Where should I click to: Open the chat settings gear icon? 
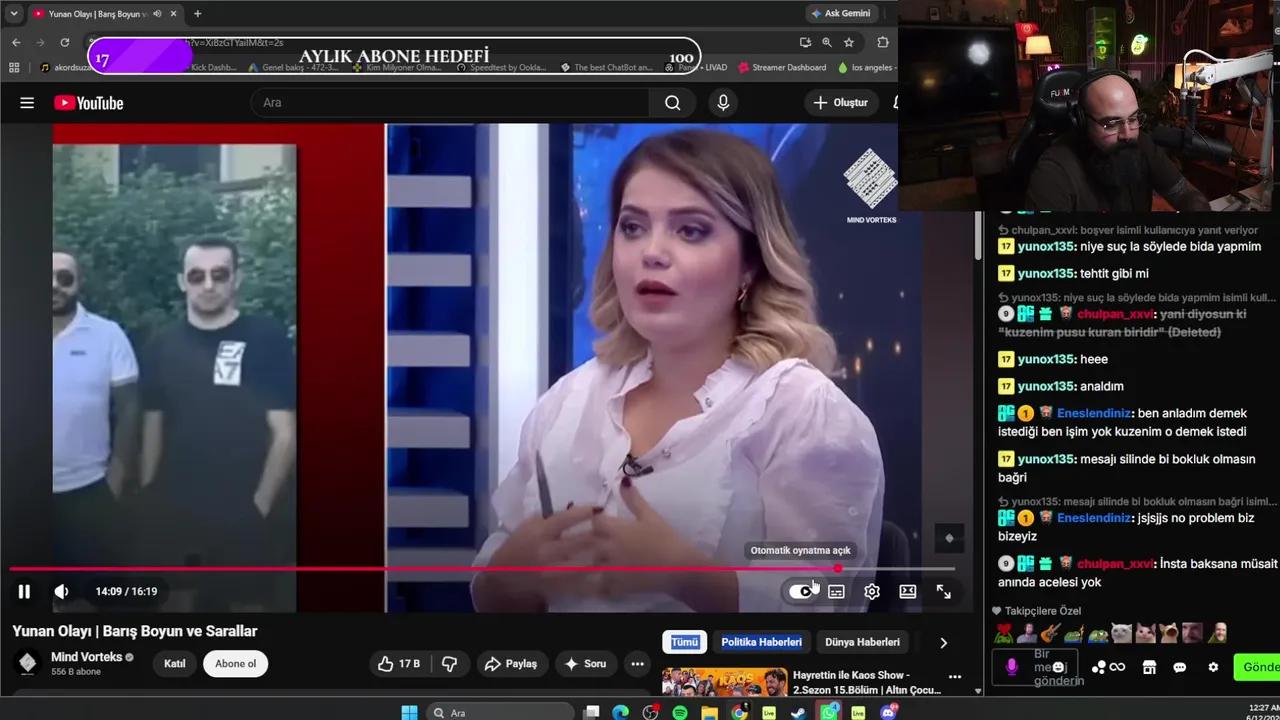[x=1213, y=667]
